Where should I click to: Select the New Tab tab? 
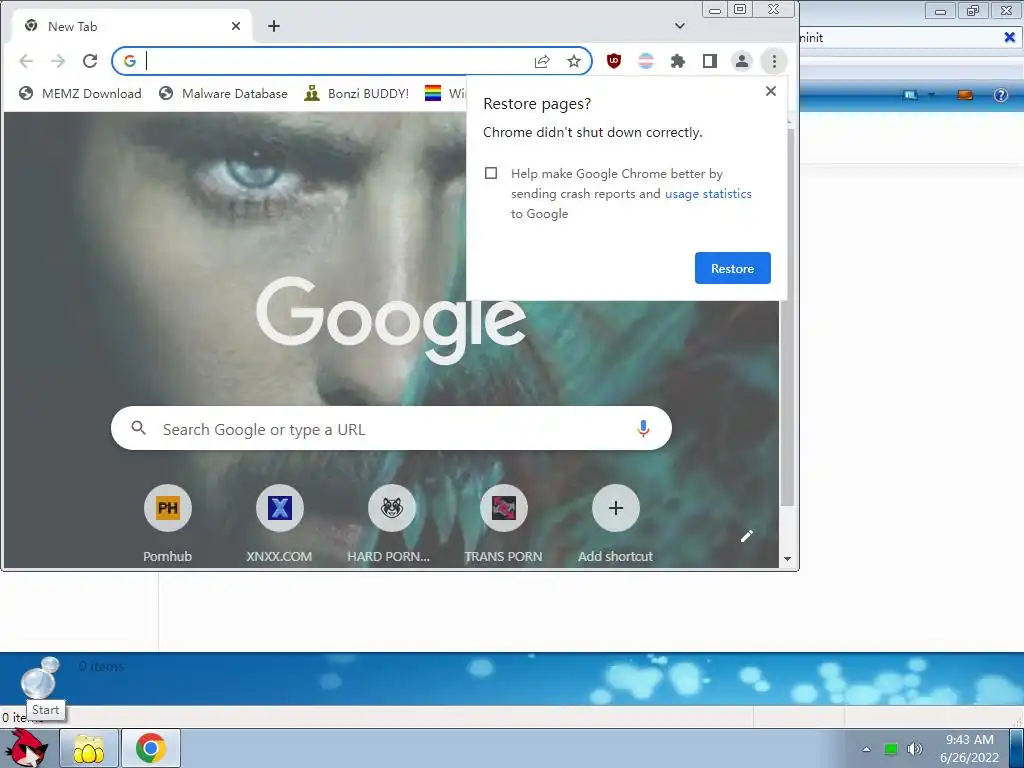(x=133, y=26)
